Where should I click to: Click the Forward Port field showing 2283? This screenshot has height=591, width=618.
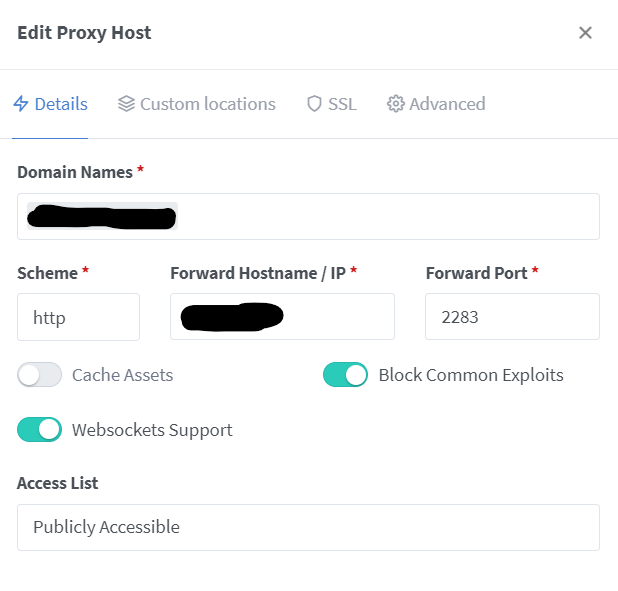(512, 317)
